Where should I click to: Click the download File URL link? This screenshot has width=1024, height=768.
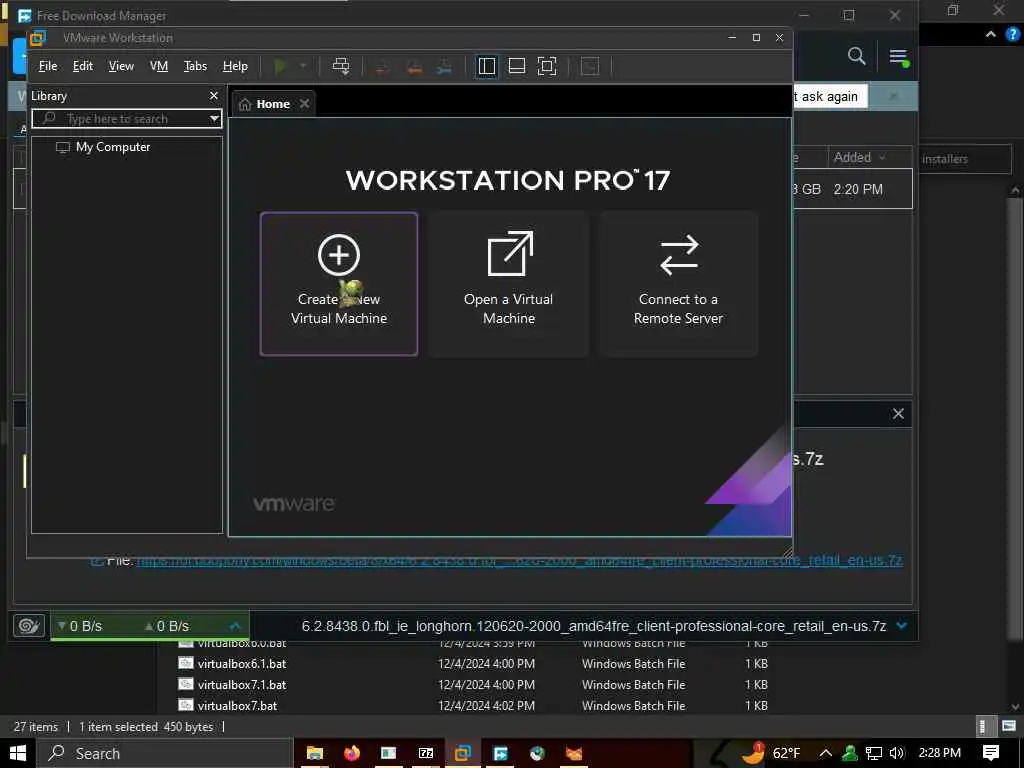pyautogui.click(x=520, y=560)
